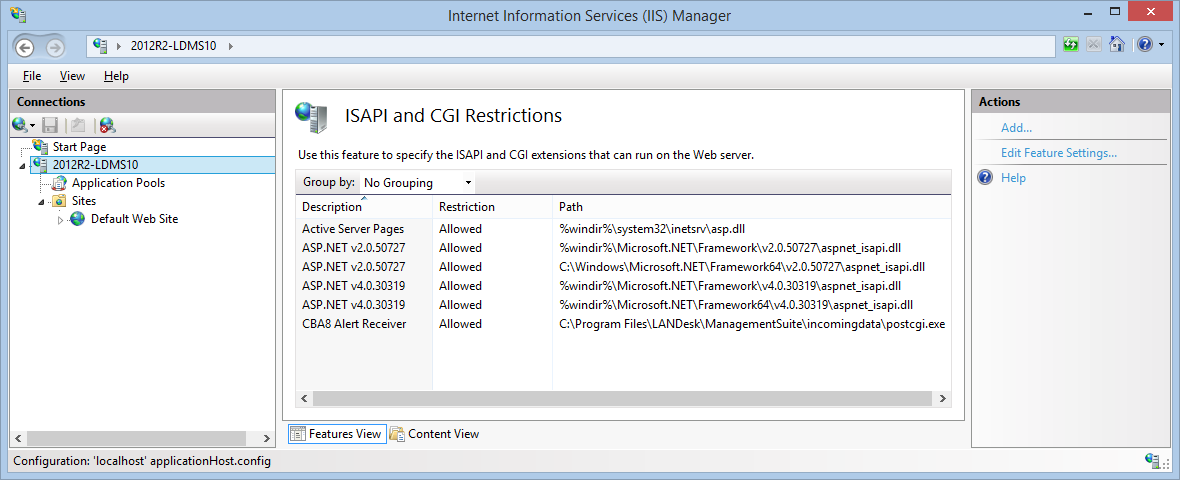Click the Back navigation arrow
The image size is (1180, 480).
[x=25, y=47]
